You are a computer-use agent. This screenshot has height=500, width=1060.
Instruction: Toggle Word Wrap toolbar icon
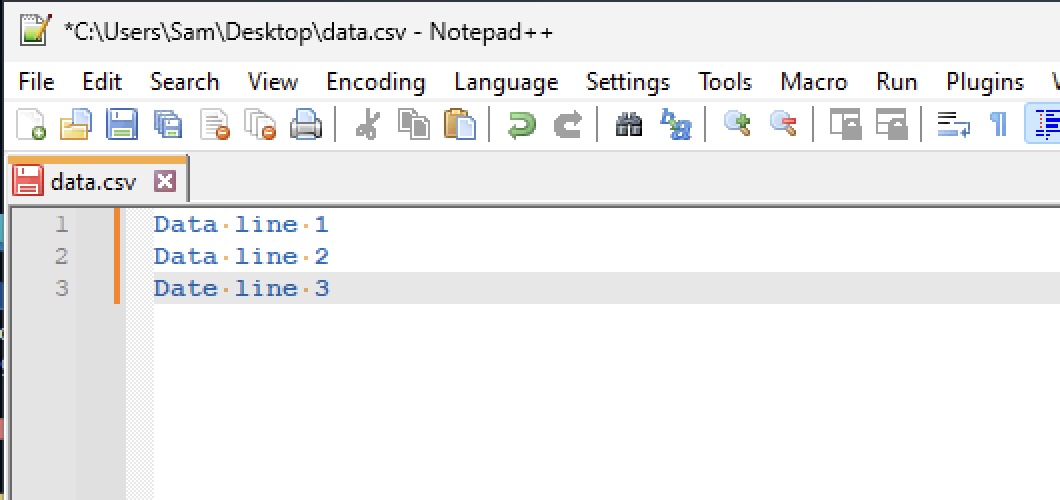pyautogui.click(x=953, y=124)
